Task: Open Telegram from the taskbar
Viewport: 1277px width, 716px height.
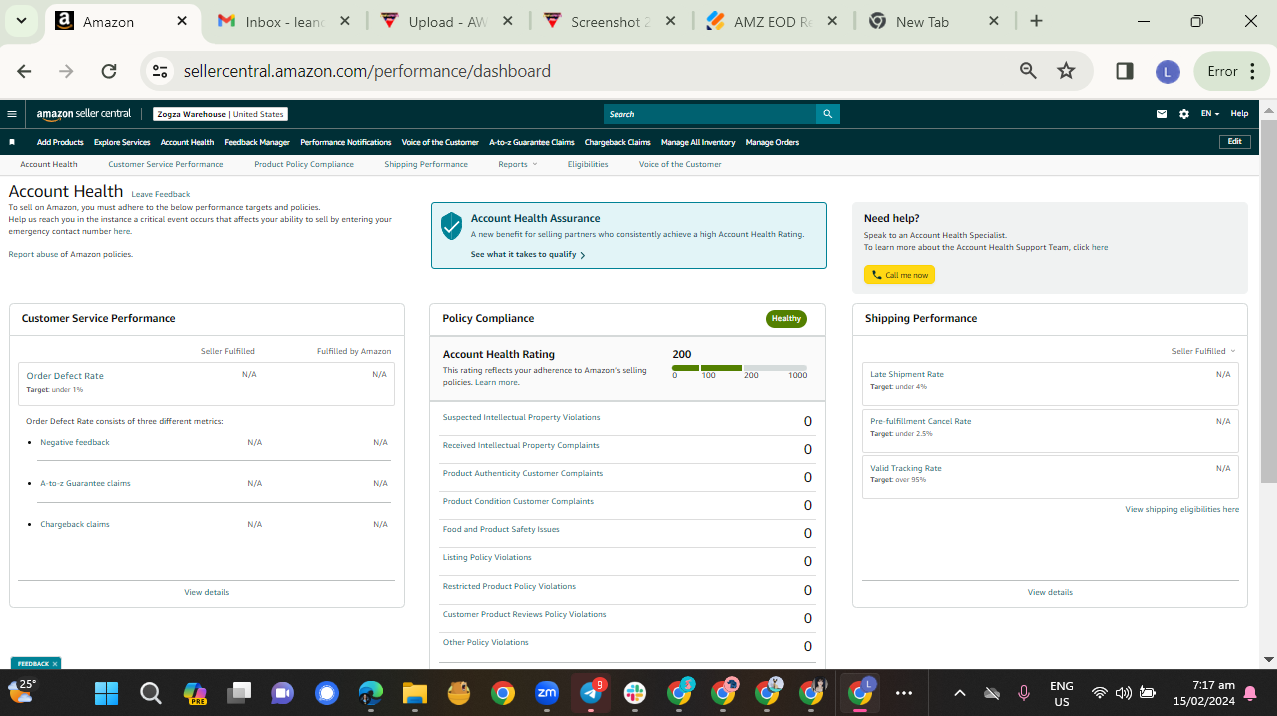Action: pos(590,693)
